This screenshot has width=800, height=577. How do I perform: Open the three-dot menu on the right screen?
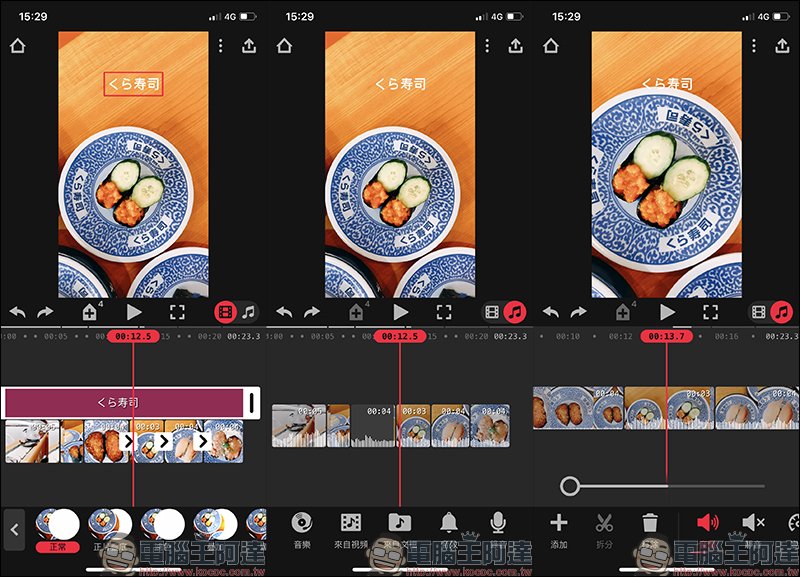coord(754,46)
